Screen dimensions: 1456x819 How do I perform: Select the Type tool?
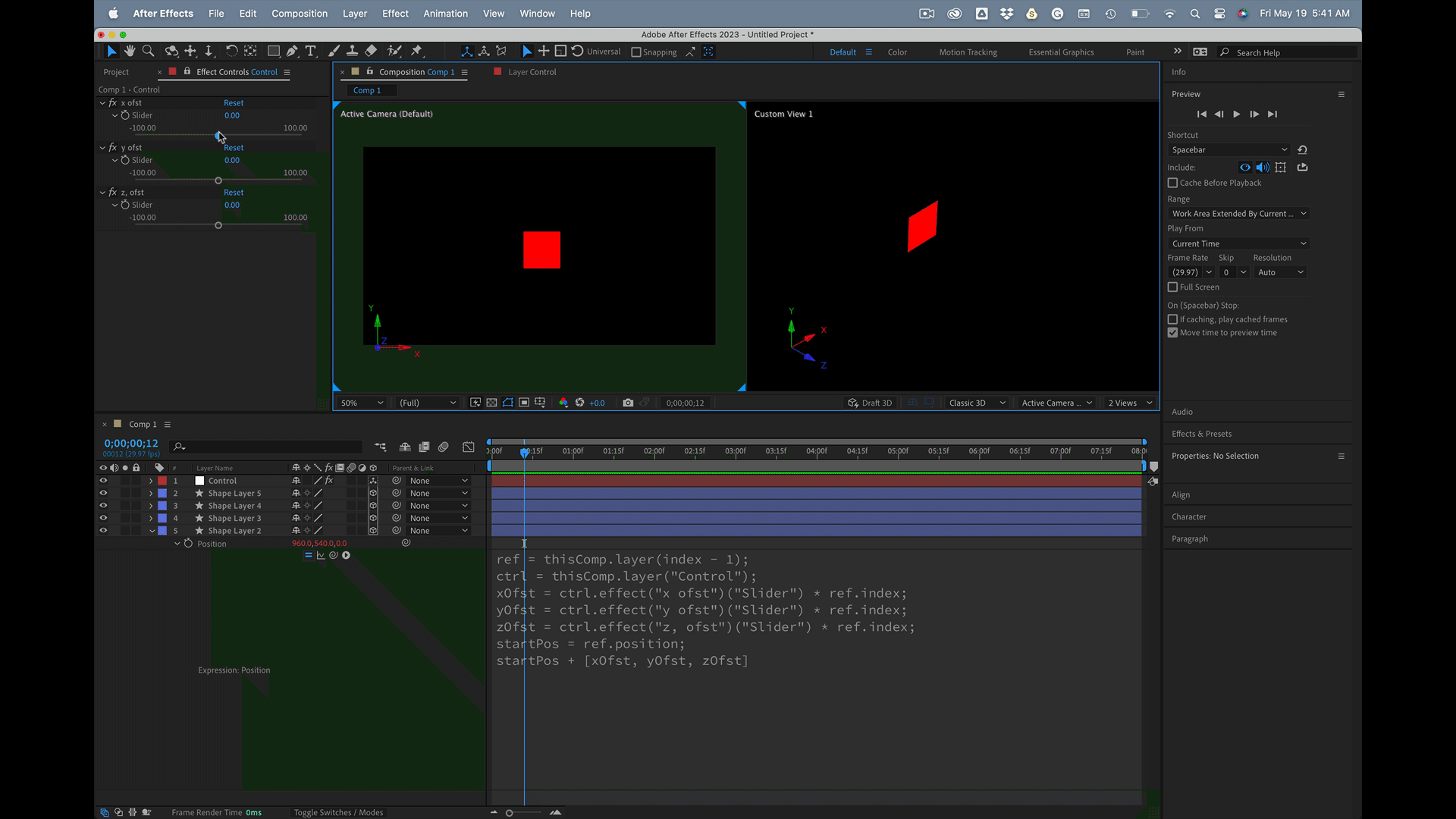pos(310,51)
